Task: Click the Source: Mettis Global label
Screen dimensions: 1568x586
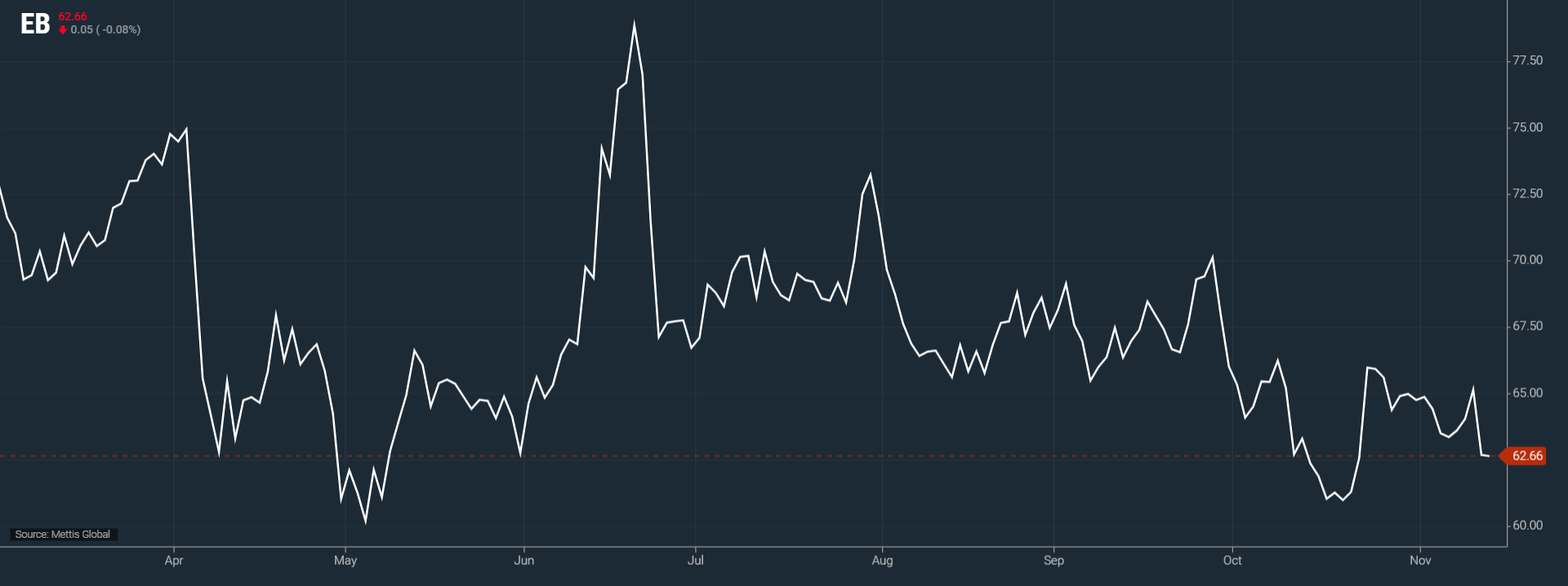Action: click(63, 535)
